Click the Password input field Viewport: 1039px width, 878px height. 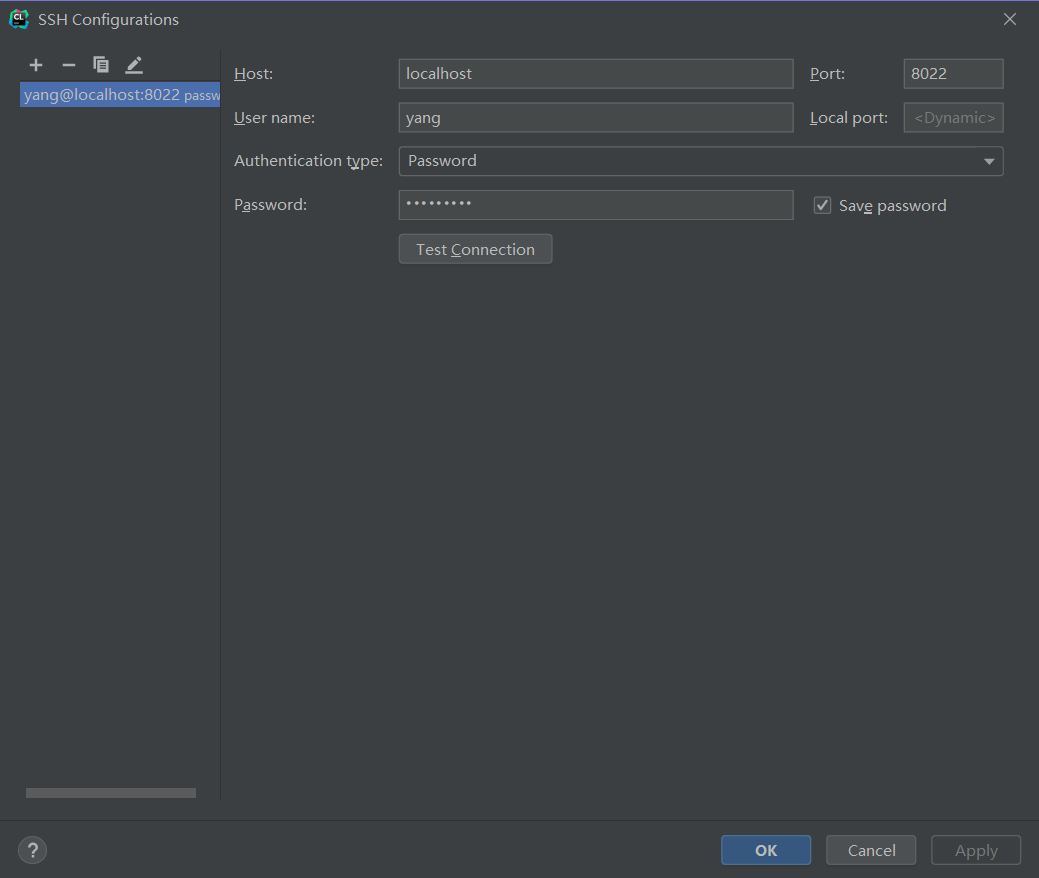(596, 205)
